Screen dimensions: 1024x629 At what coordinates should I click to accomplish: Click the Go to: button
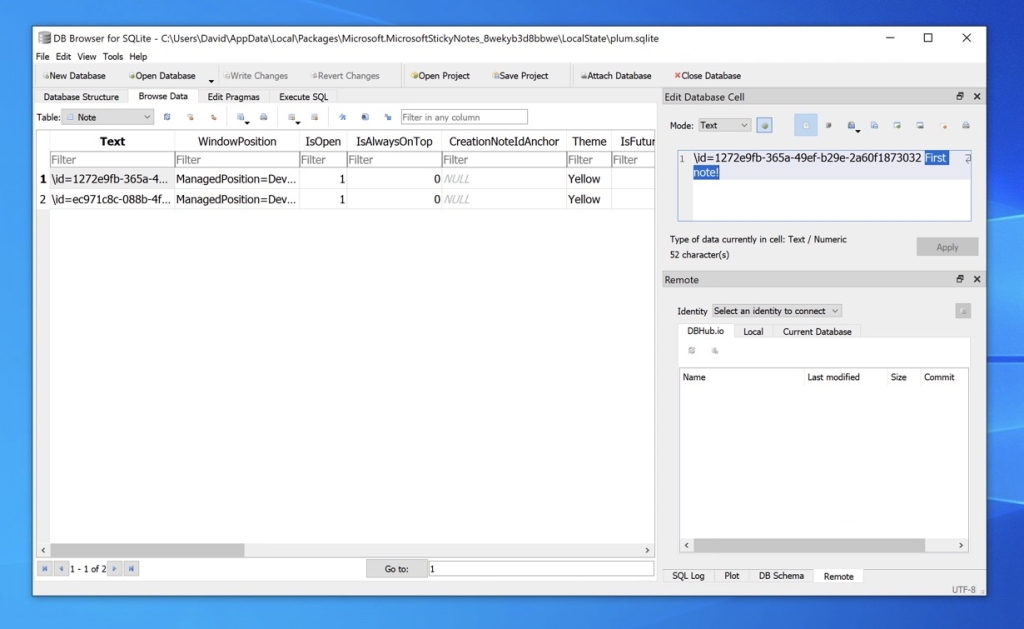(396, 569)
